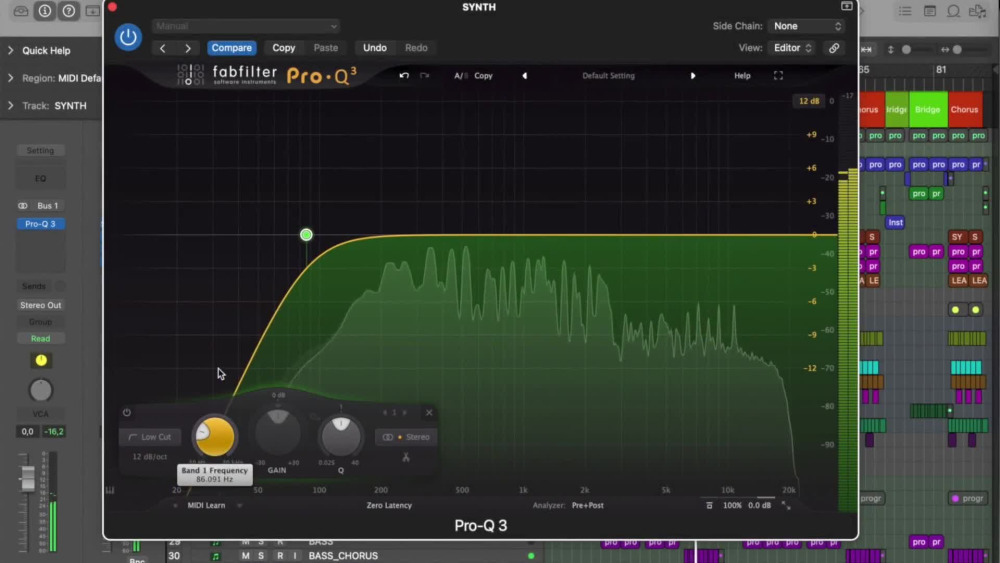This screenshot has width=1000, height=563.
Task: Open the Analyzer Pre+Post settings
Action: pos(587,506)
